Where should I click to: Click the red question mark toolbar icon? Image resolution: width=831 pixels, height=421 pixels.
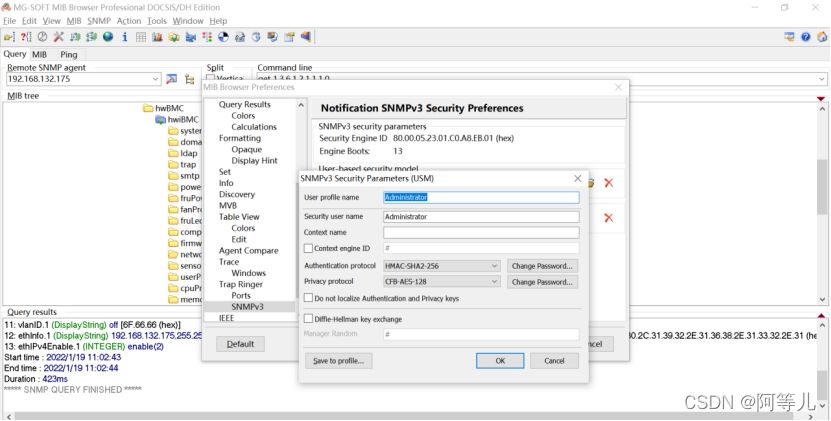[x=25, y=37]
